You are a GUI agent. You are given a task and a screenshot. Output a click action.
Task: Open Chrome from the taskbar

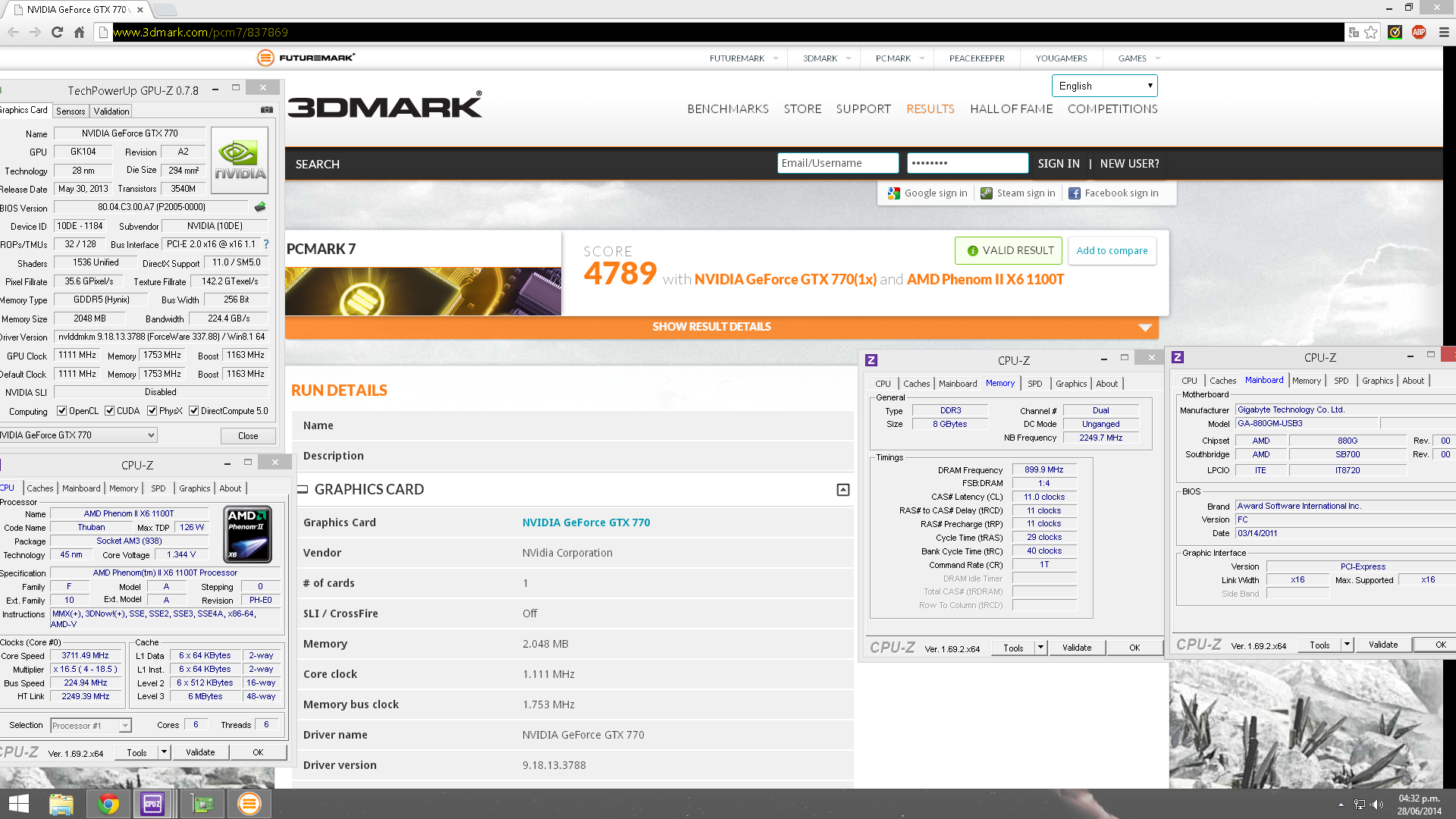pos(108,804)
